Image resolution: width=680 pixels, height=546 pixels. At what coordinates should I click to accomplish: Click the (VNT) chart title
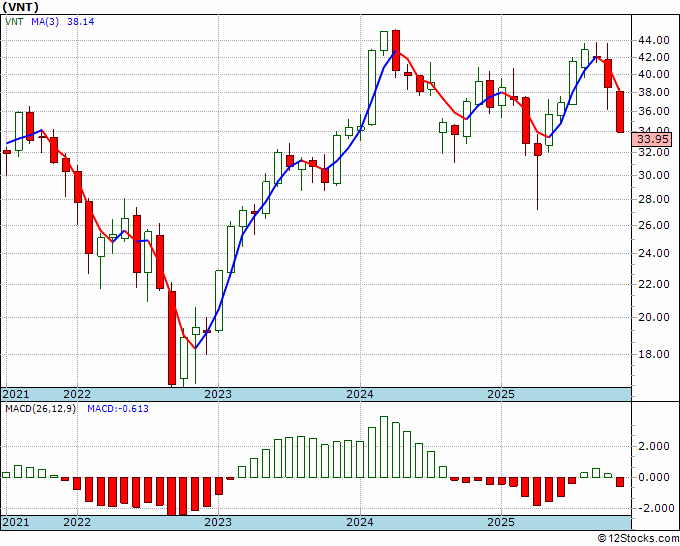(20, 7)
